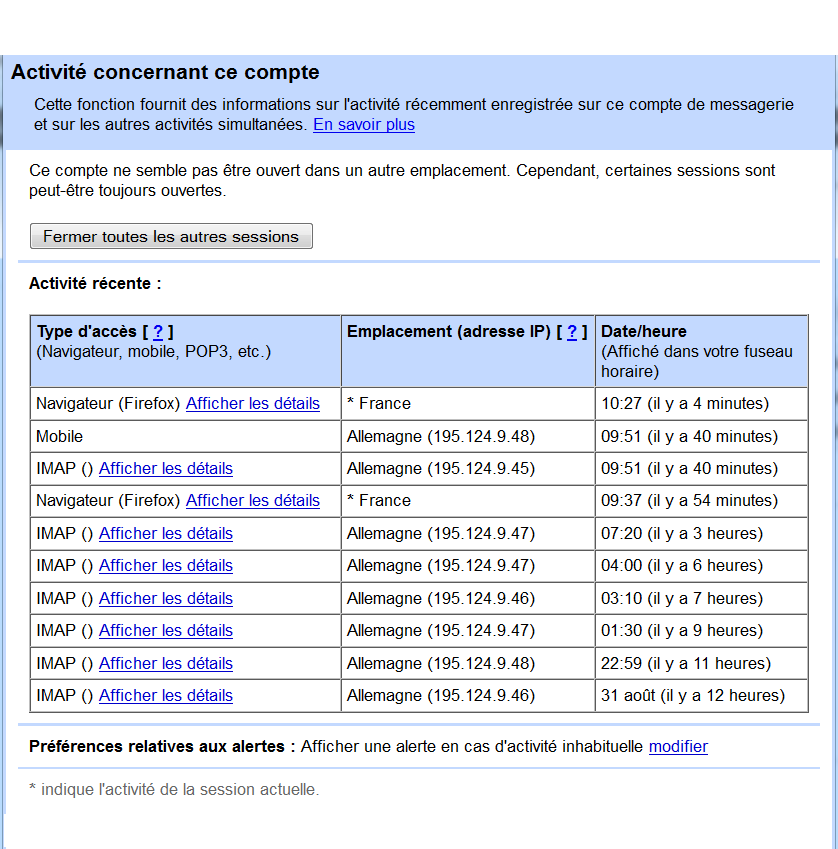Click '* indique l'activité de la session actuelle' note
This screenshot has width=838, height=849.
point(174,789)
